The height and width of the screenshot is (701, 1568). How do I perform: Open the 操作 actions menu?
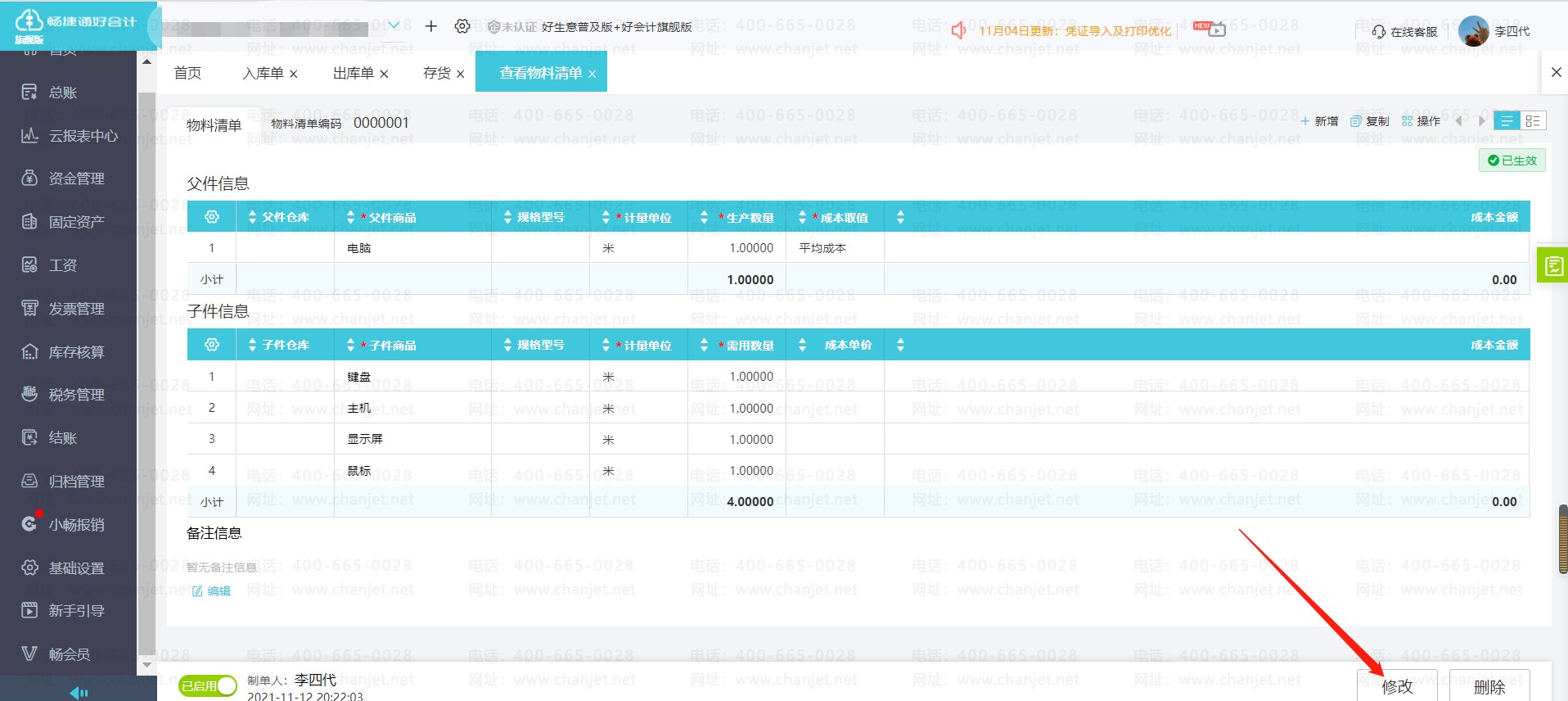[x=1422, y=121]
